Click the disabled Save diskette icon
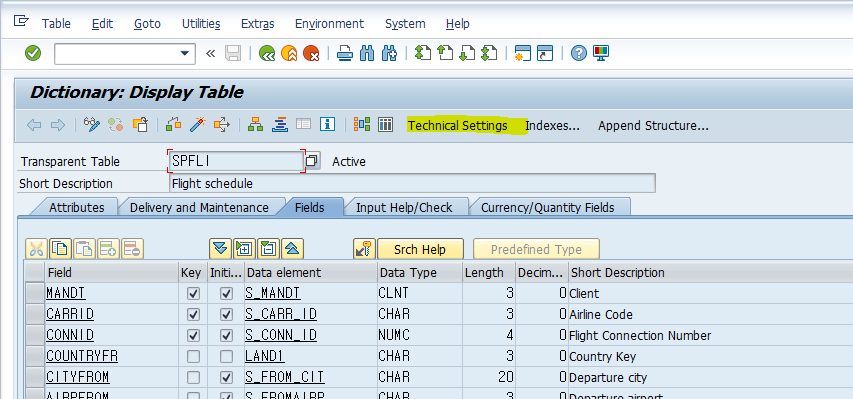This screenshot has width=853, height=399. click(233, 53)
